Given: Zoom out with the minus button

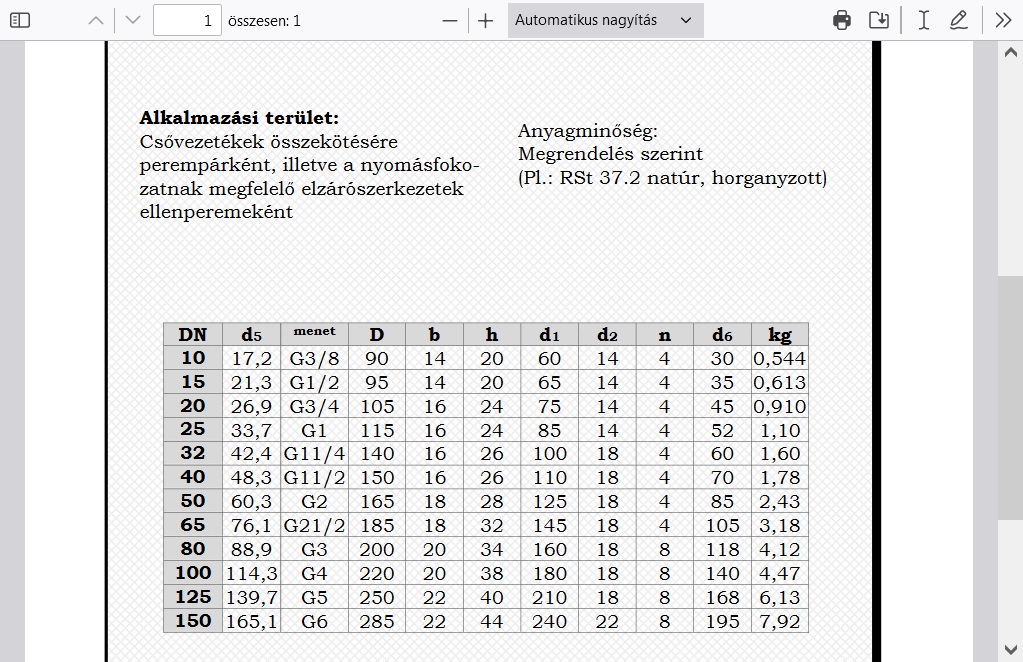Looking at the screenshot, I should tap(450, 20).
